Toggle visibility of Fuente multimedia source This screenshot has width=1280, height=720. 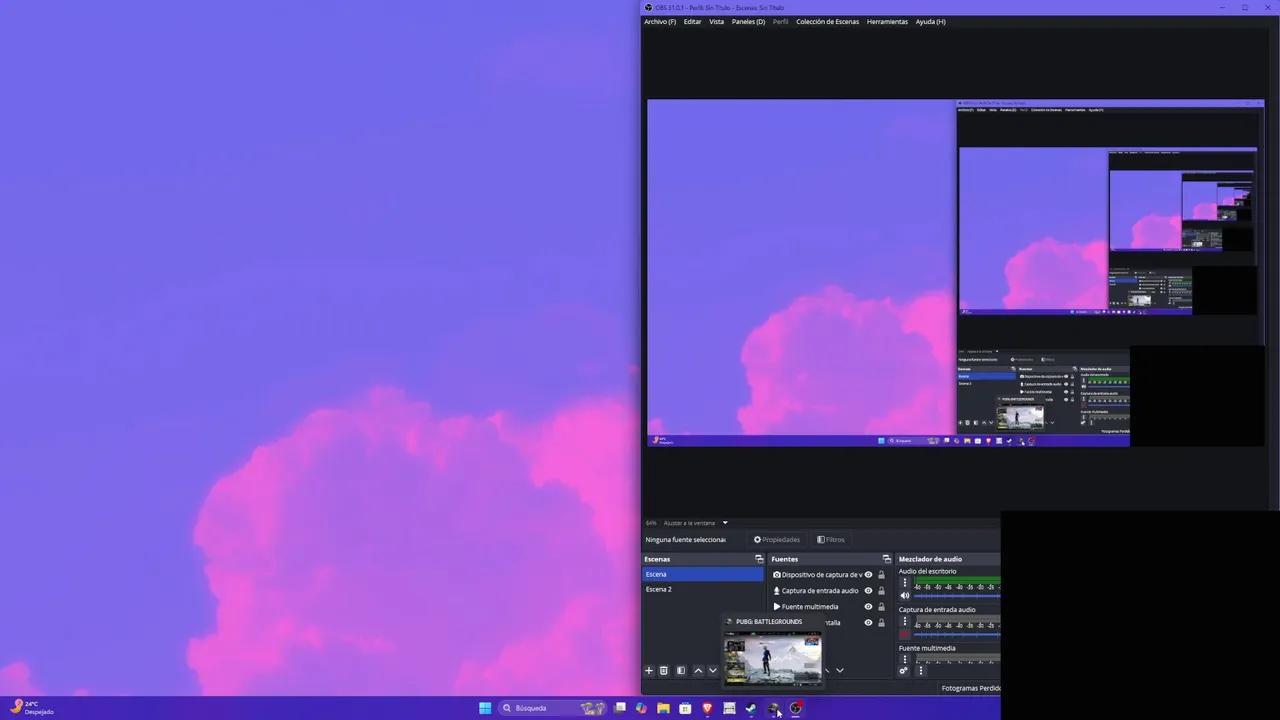click(x=867, y=607)
